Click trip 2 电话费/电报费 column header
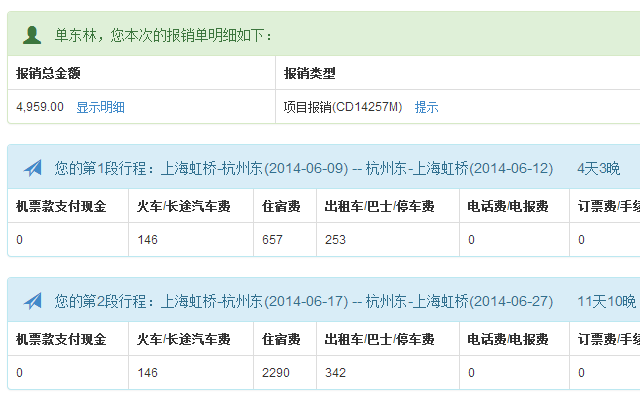The height and width of the screenshot is (400, 640). click(x=508, y=339)
